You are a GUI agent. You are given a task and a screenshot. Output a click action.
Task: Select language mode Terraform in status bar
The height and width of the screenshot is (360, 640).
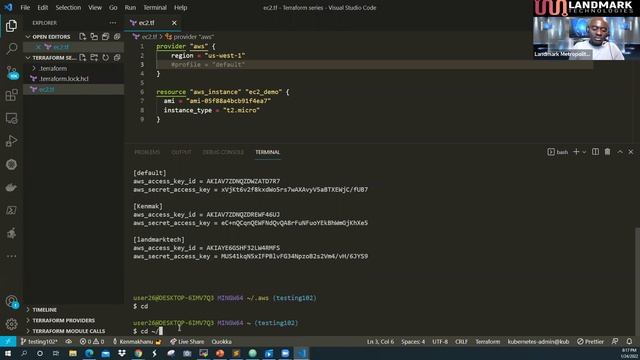[487, 342]
